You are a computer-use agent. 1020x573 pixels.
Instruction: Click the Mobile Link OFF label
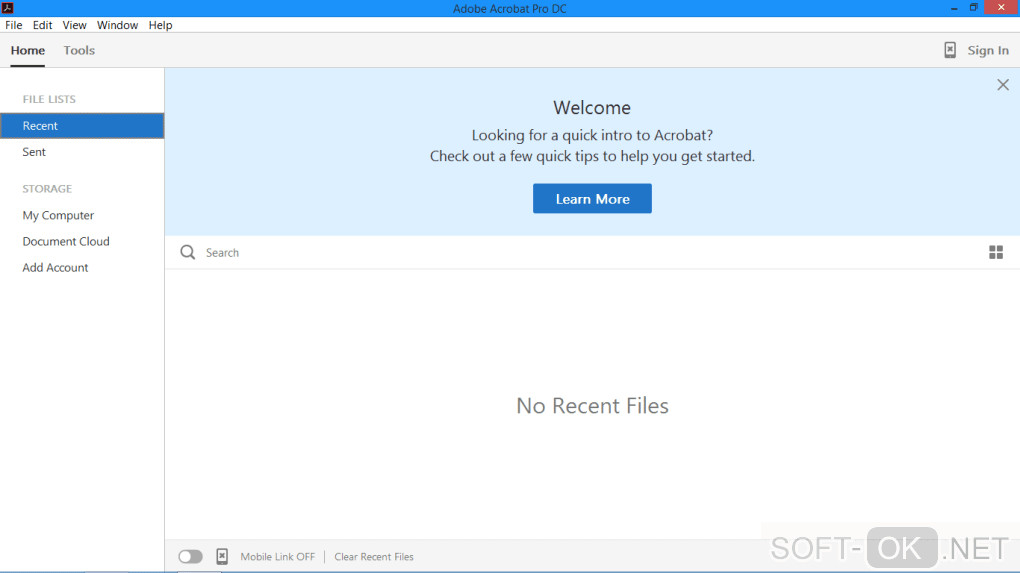point(278,557)
